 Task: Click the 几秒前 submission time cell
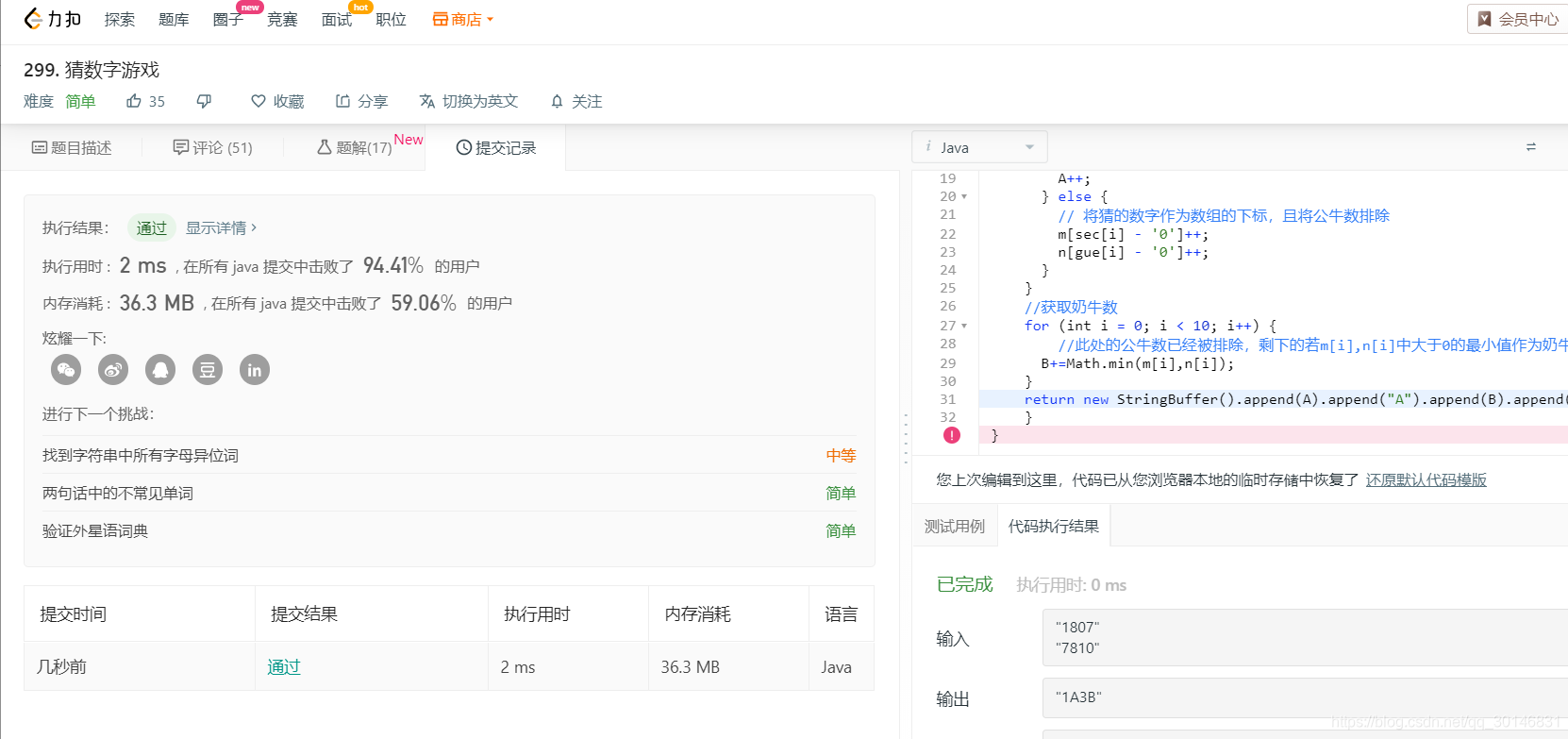61,667
